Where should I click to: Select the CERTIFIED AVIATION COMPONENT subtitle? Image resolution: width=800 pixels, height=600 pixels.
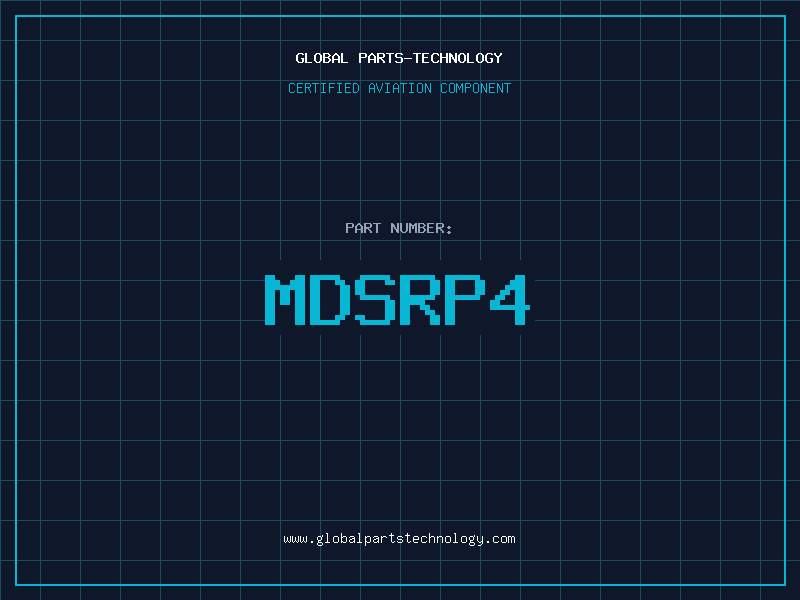coord(399,88)
